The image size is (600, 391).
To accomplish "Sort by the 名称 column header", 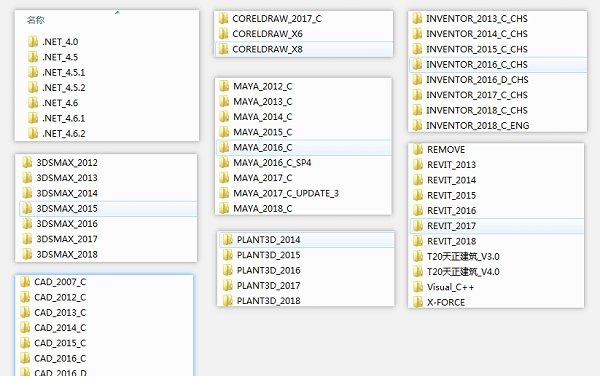I will 36,20.
